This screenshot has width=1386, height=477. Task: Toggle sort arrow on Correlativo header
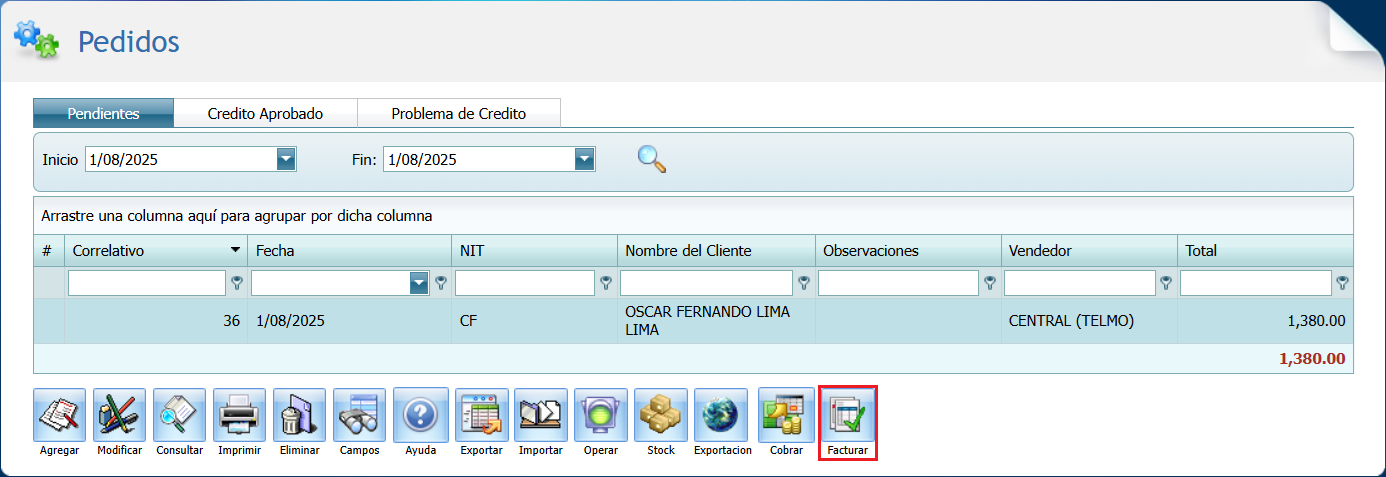pos(235,250)
